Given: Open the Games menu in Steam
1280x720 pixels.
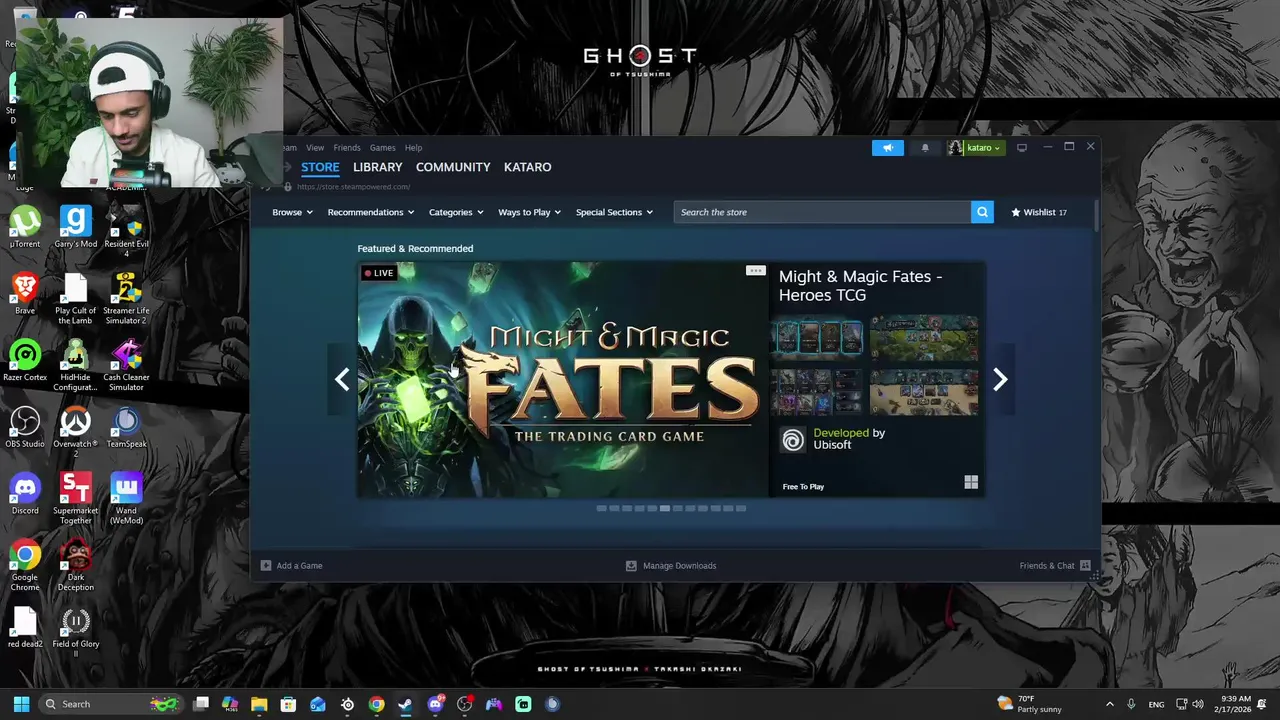Looking at the screenshot, I should coord(382,148).
